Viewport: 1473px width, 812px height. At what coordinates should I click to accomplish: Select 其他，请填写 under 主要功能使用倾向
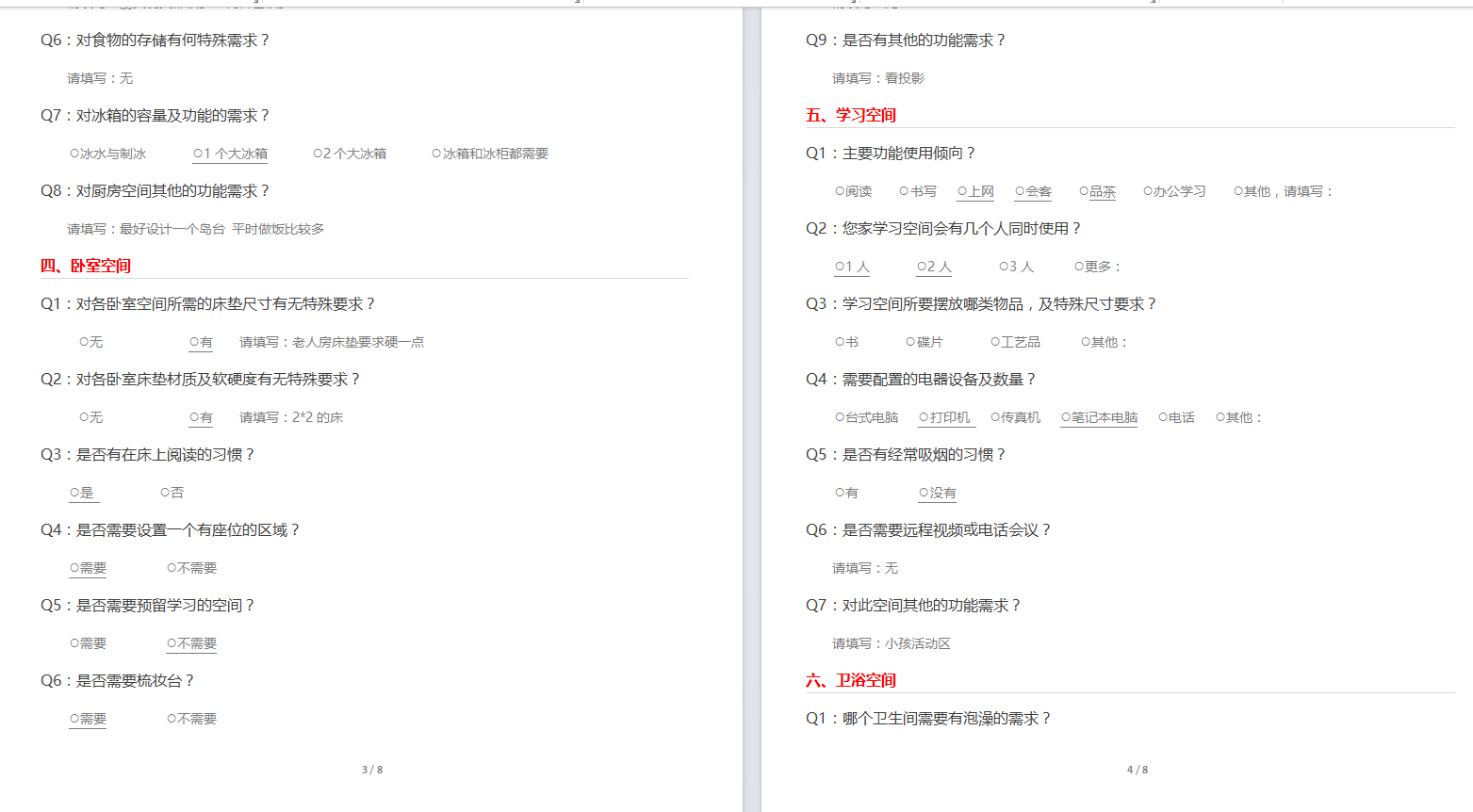click(1284, 191)
